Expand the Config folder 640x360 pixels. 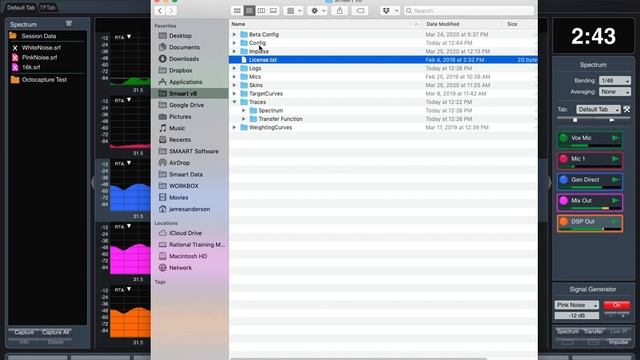click(234, 43)
